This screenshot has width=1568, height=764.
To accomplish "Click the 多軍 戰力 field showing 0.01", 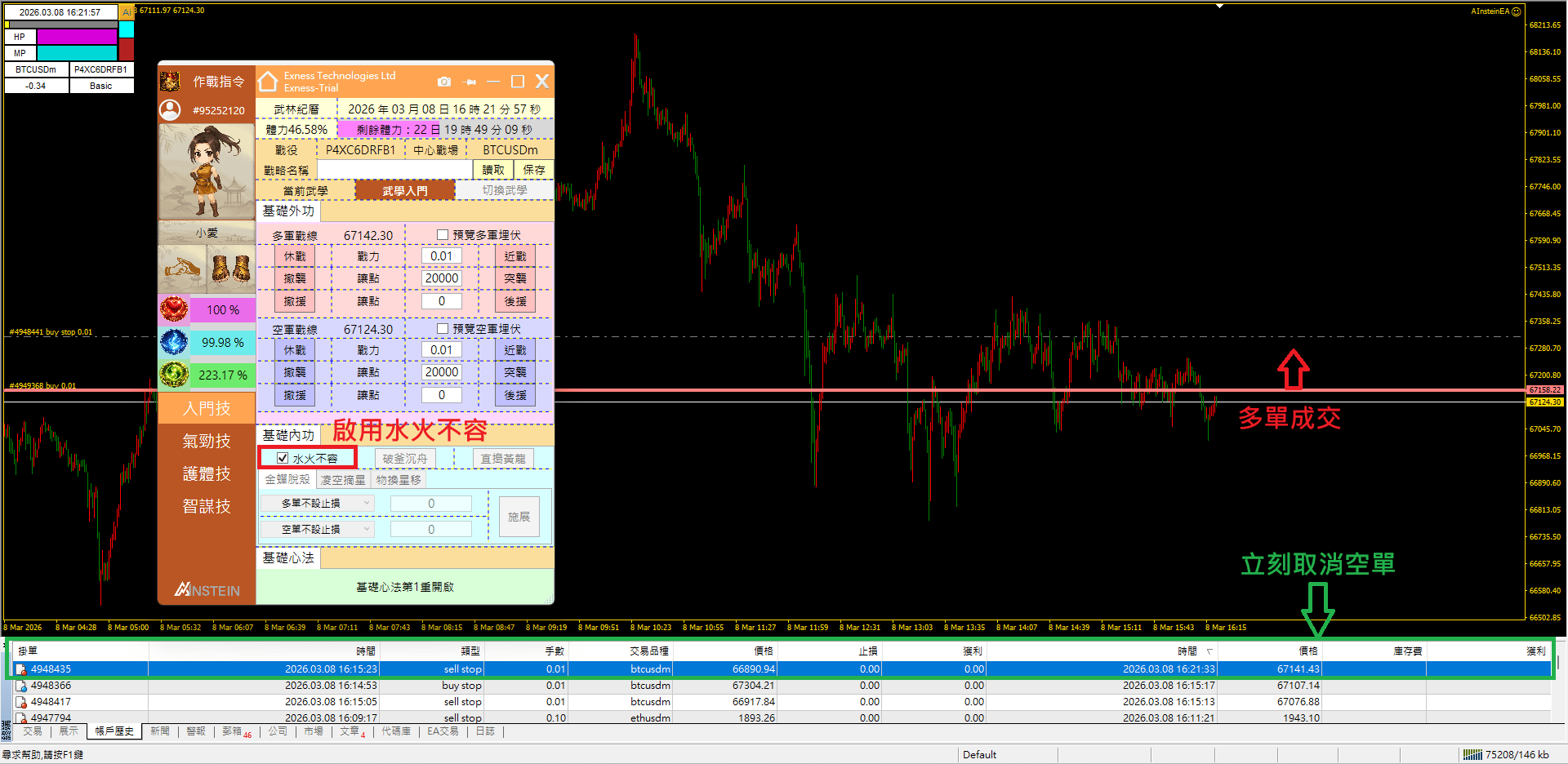I will [442, 256].
